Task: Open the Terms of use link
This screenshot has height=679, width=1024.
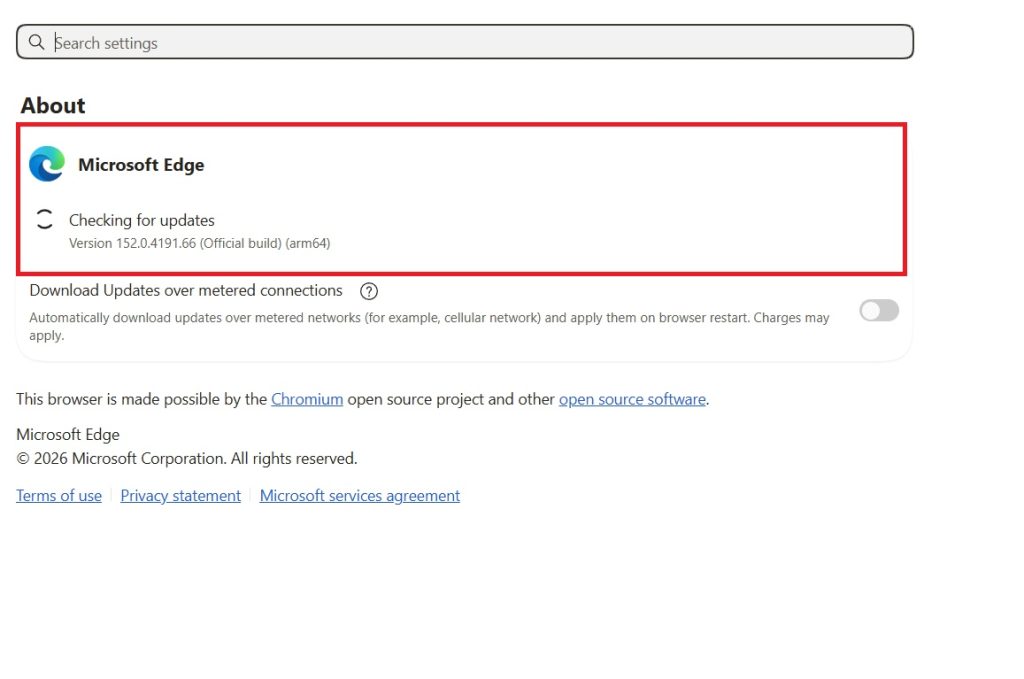Action: coord(59,496)
